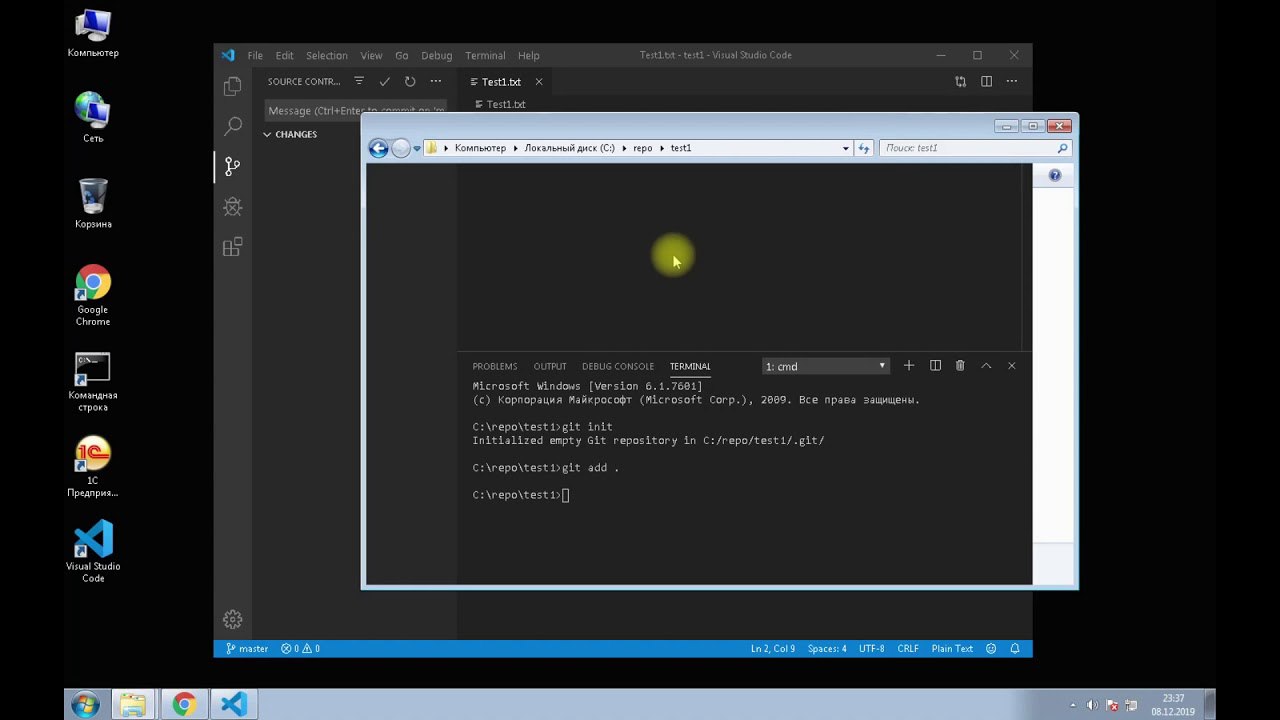The width and height of the screenshot is (1280, 720).
Task: Click the feedback smiley in status bar
Action: (x=991, y=648)
